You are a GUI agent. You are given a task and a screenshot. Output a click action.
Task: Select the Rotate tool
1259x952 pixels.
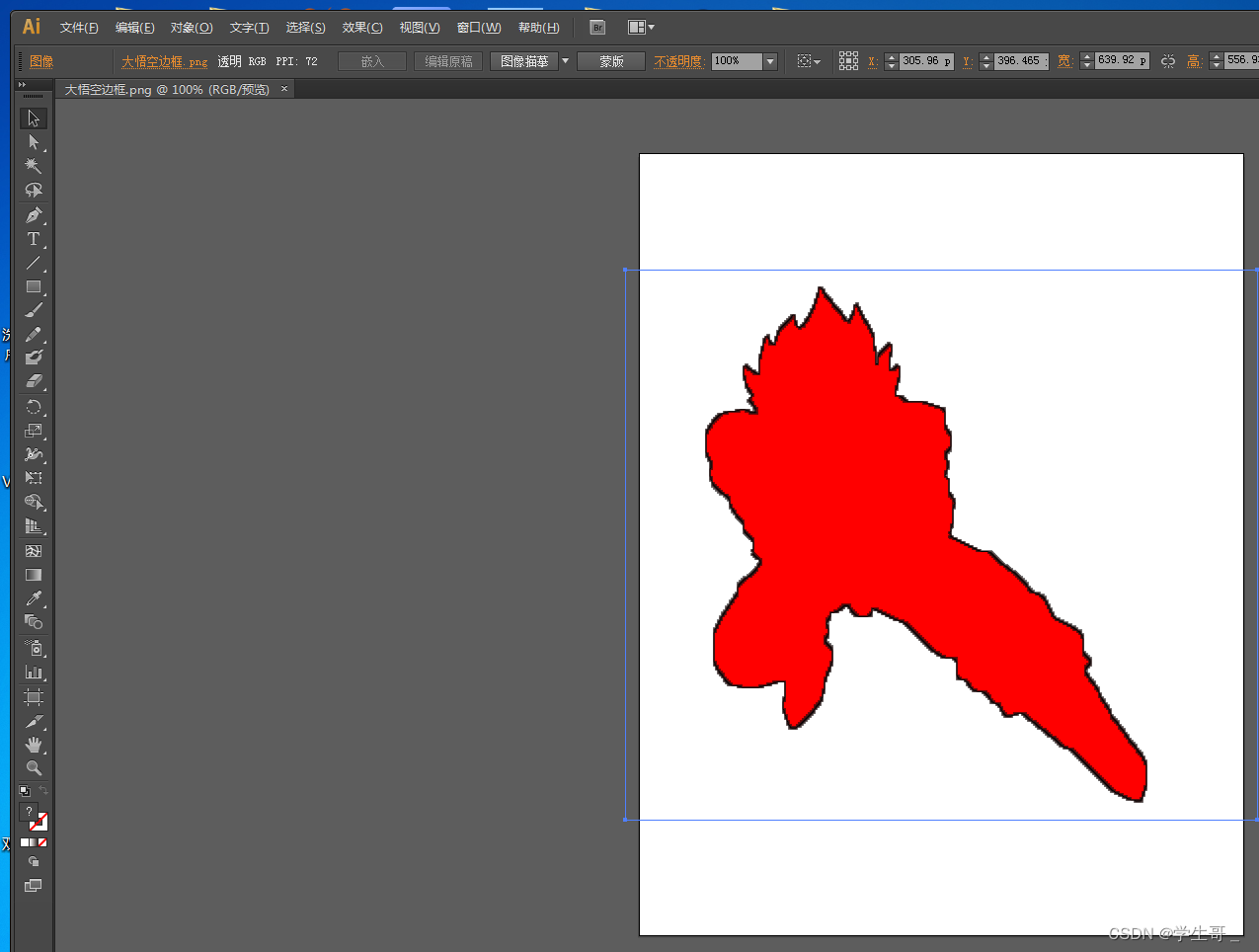(34, 407)
